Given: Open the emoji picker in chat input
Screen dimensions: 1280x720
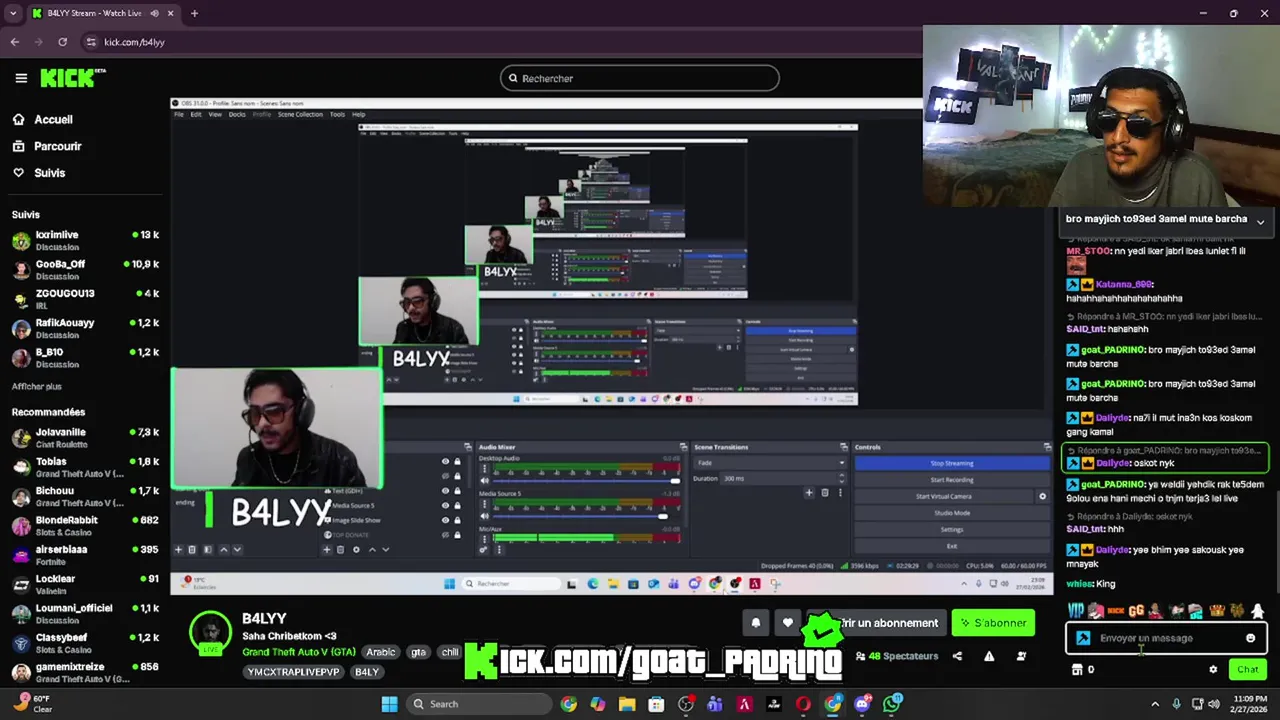Looking at the screenshot, I should (x=1250, y=638).
